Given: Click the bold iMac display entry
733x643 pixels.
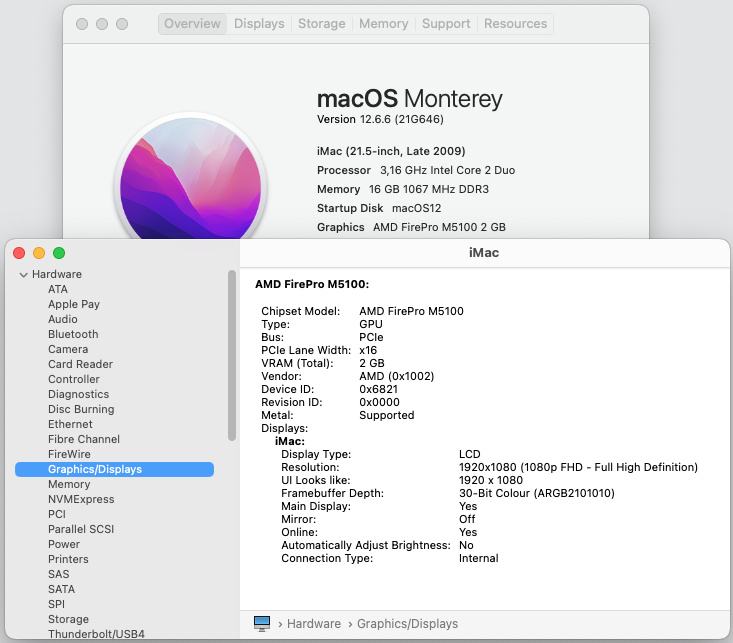Looking at the screenshot, I should coord(289,441).
